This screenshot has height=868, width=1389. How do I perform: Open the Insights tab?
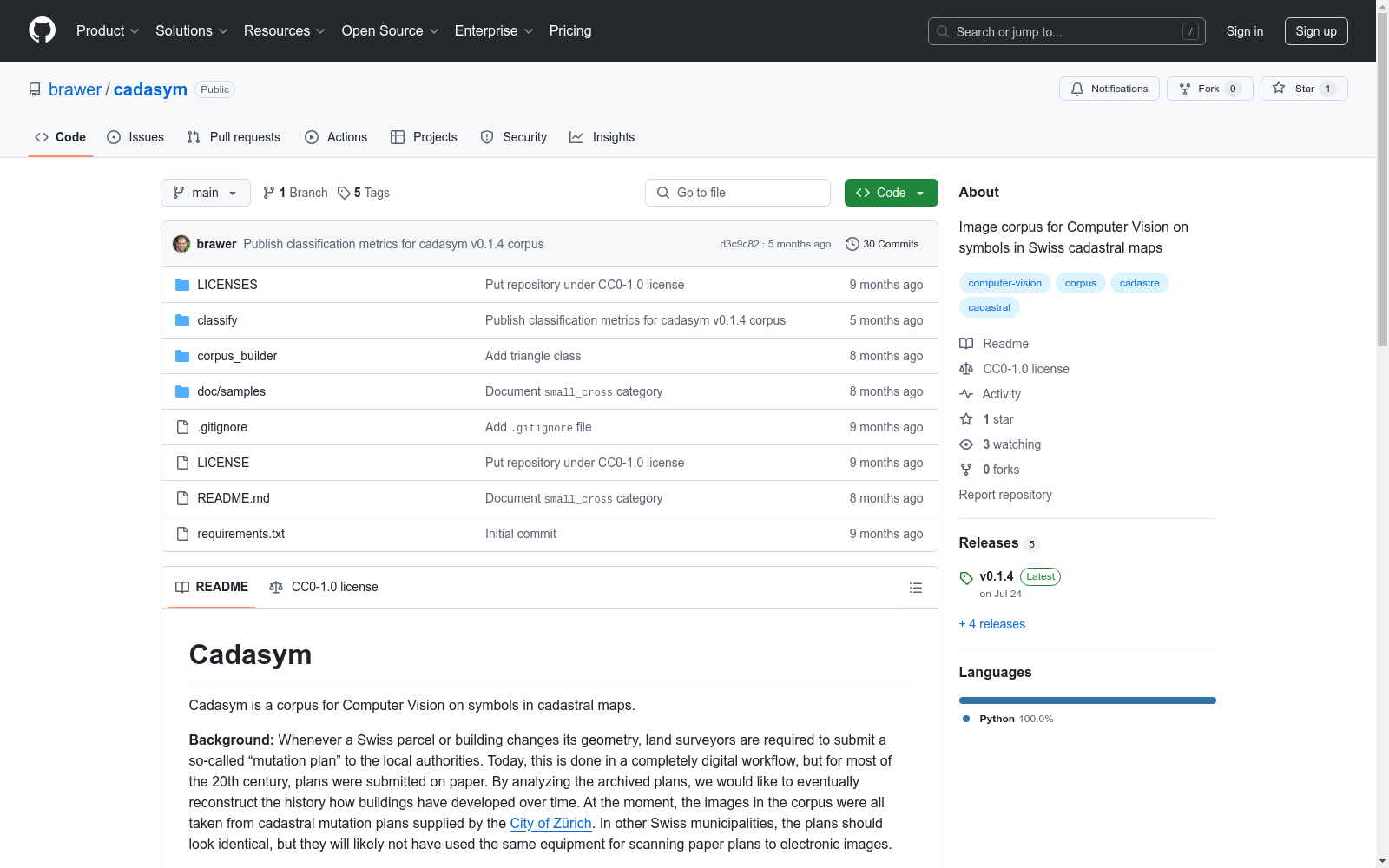tap(602, 137)
